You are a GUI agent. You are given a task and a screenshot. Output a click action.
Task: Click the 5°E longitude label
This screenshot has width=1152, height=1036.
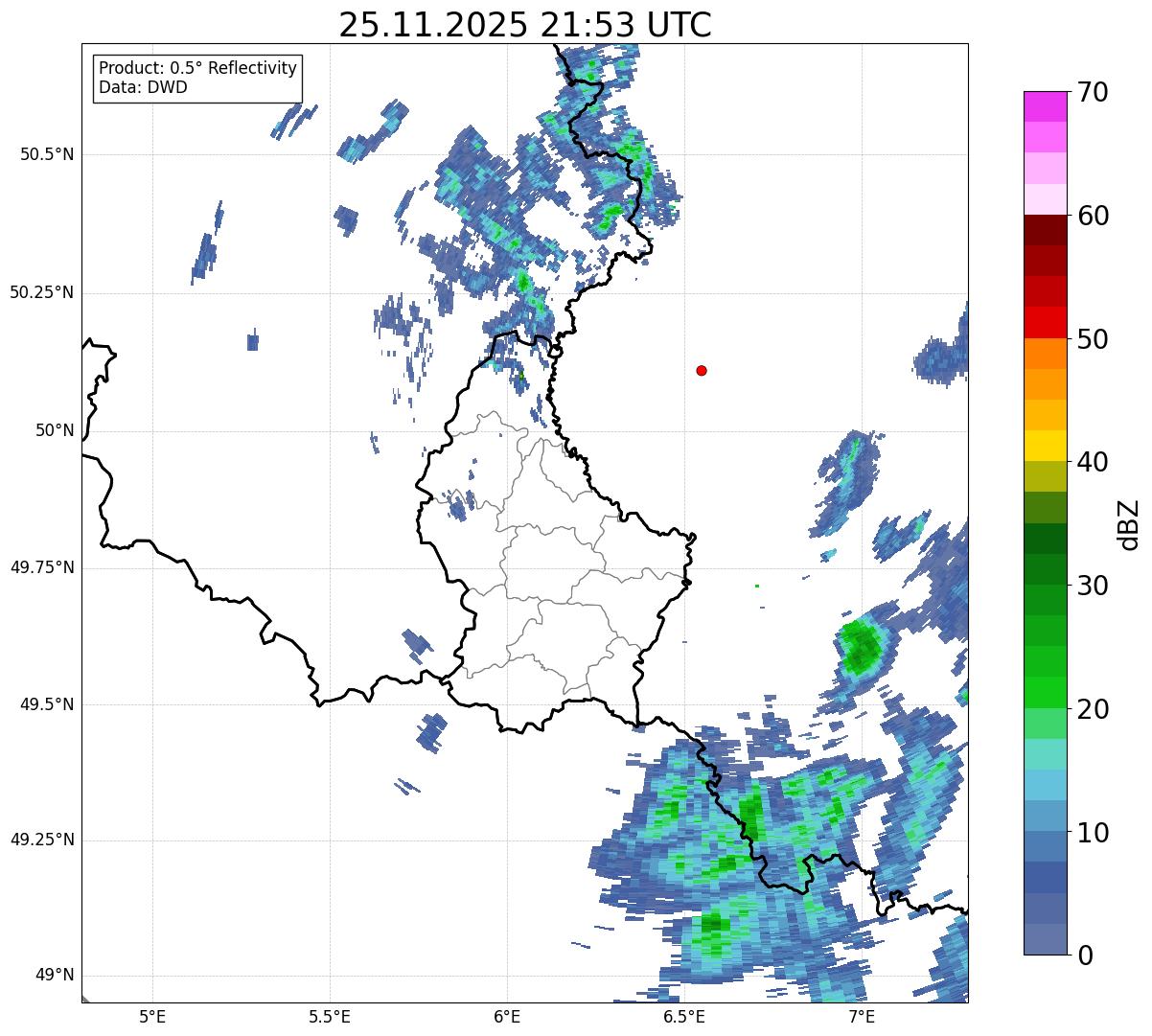coord(152,1017)
